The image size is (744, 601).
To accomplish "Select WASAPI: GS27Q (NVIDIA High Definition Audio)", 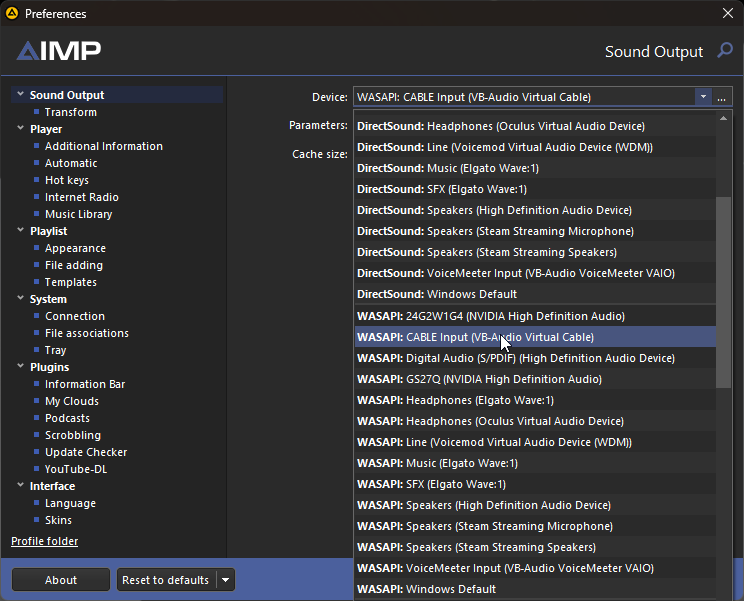I will pos(535,379).
